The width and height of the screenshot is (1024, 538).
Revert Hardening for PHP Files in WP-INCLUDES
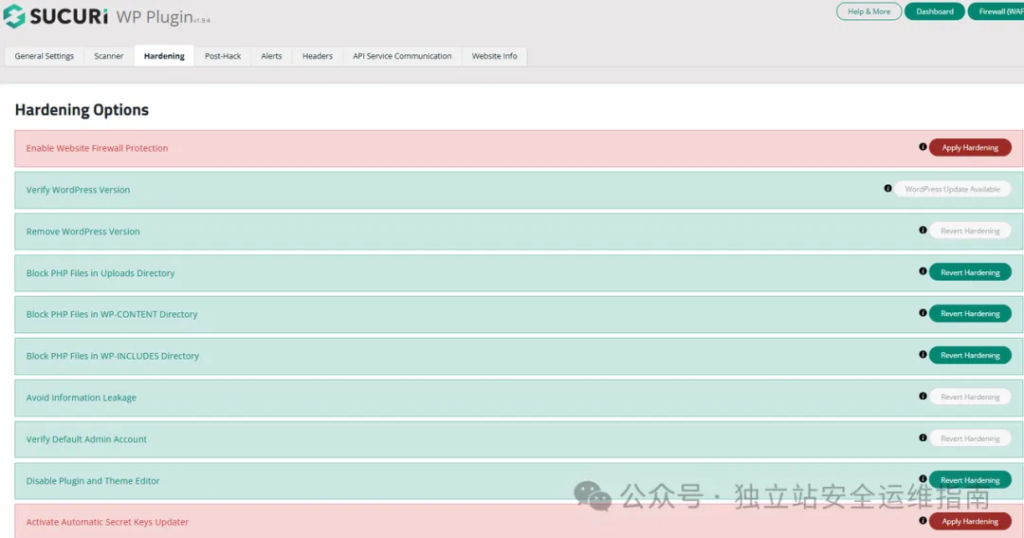970,355
